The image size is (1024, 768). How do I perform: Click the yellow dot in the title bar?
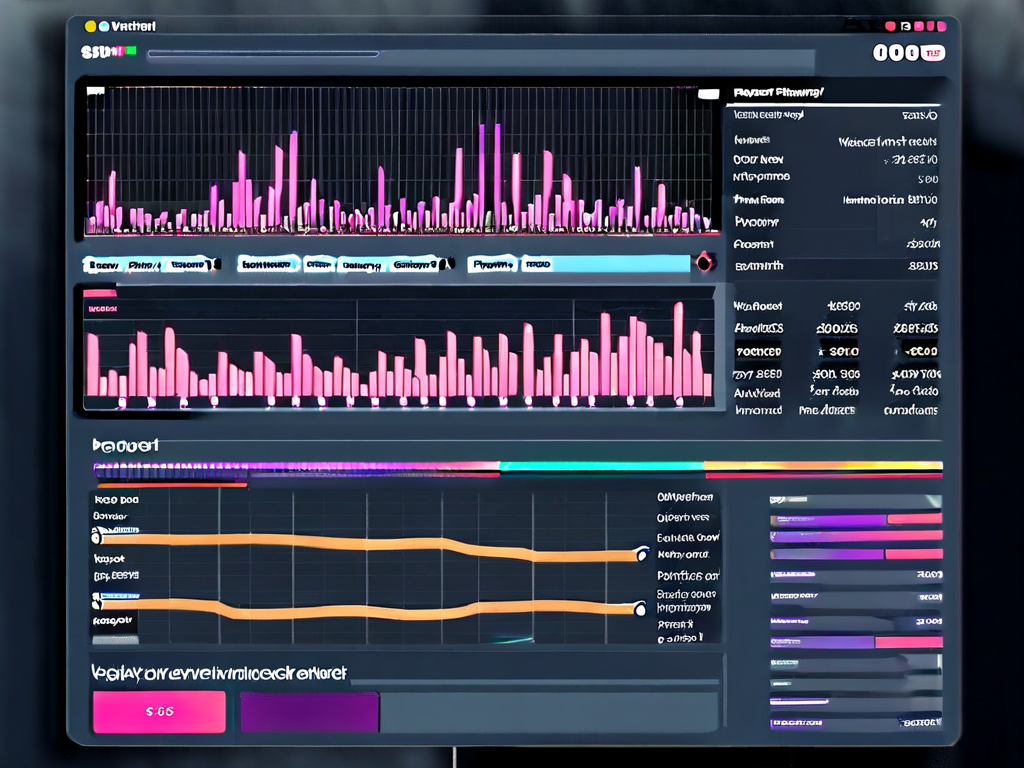click(x=91, y=26)
